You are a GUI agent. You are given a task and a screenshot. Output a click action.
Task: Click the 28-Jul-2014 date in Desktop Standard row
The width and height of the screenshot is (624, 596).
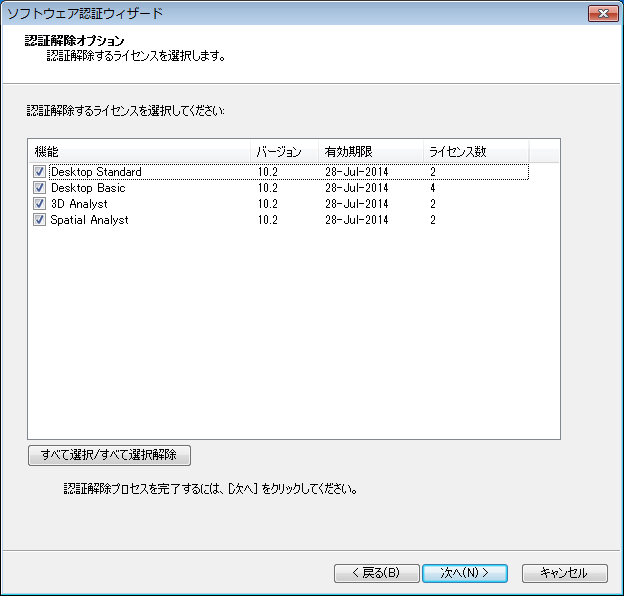[357, 172]
